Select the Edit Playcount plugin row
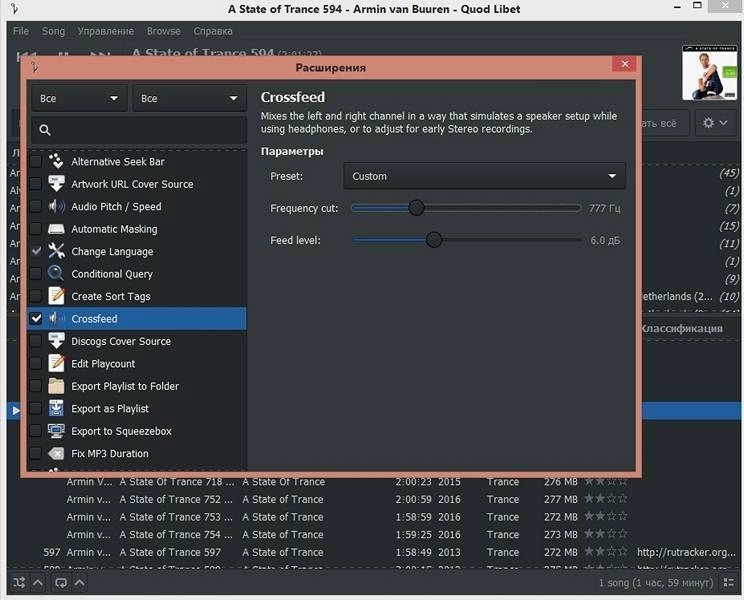744x600 pixels. (137, 363)
